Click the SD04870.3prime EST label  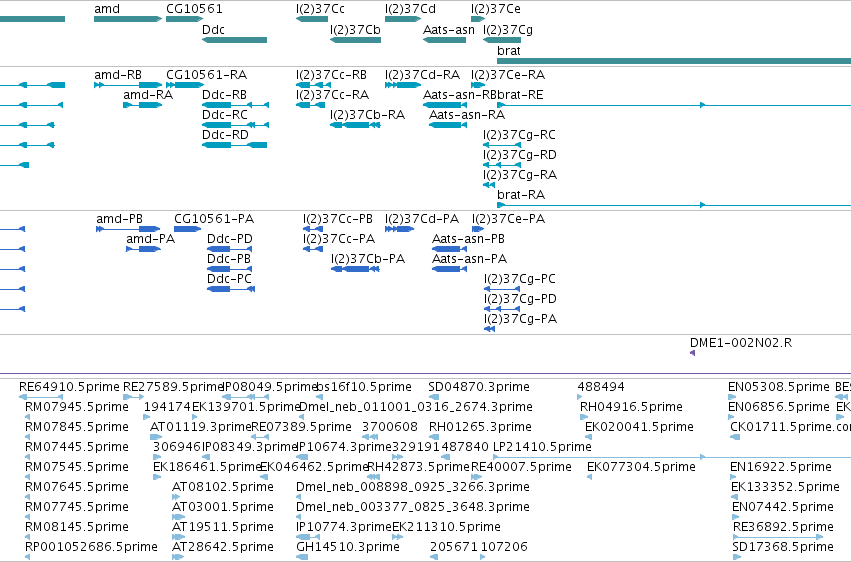479,387
